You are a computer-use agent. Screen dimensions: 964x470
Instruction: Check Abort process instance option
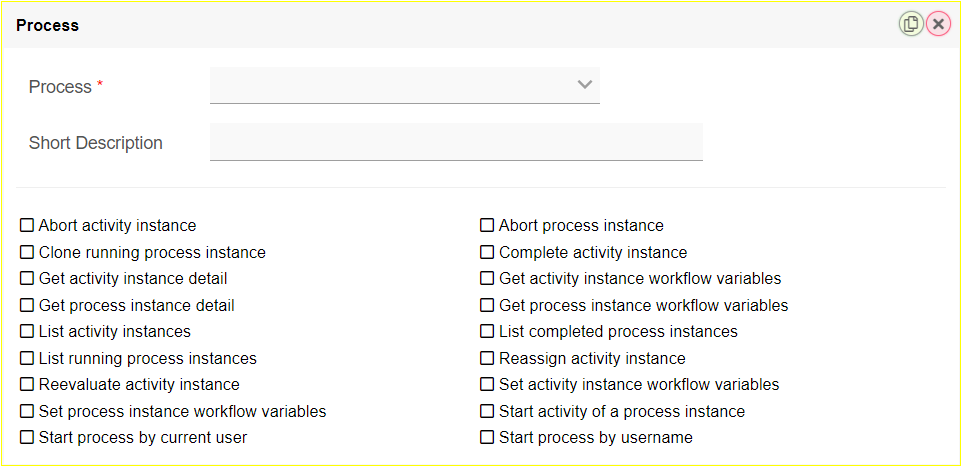(487, 226)
